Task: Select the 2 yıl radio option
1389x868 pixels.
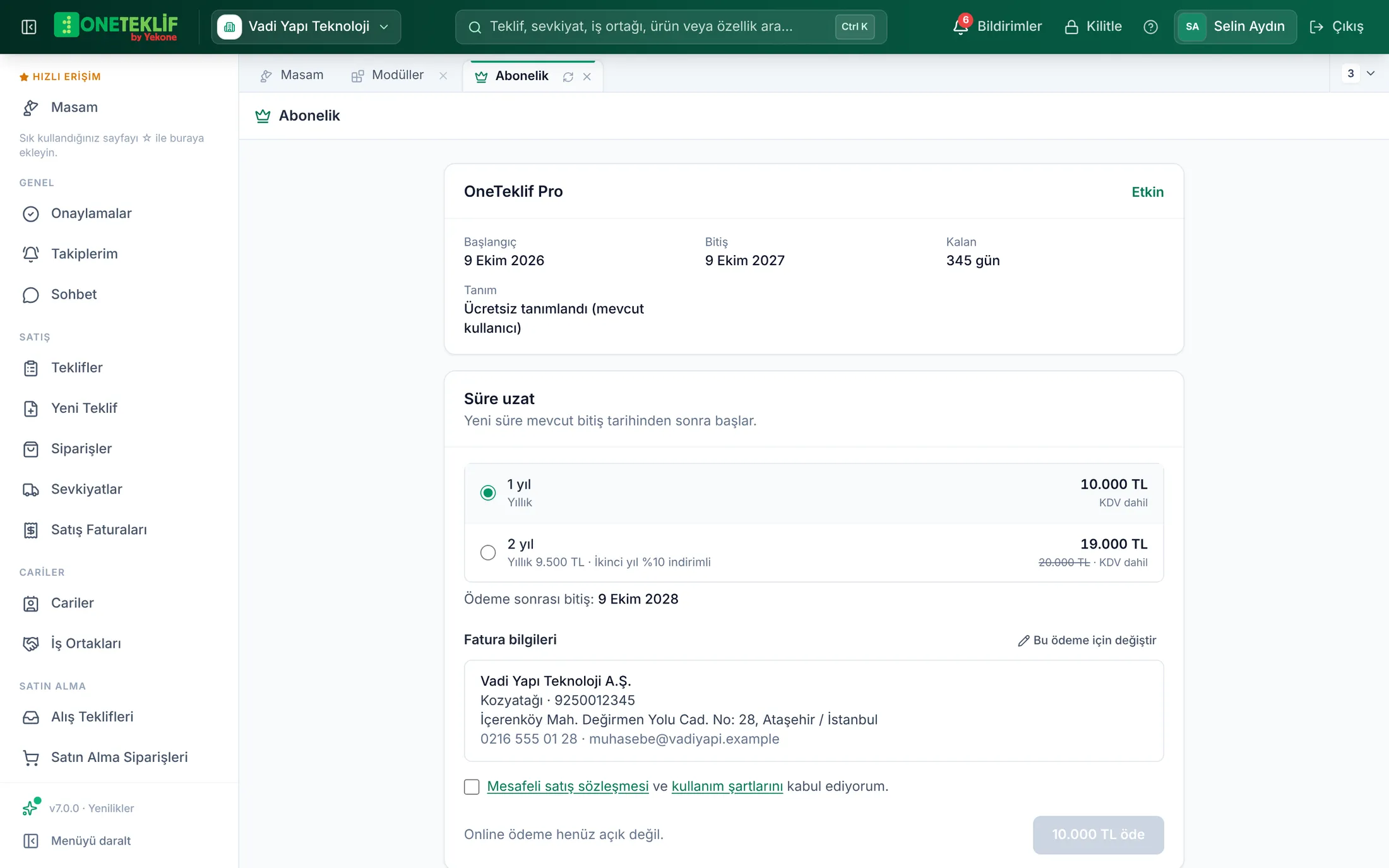Action: click(x=488, y=552)
